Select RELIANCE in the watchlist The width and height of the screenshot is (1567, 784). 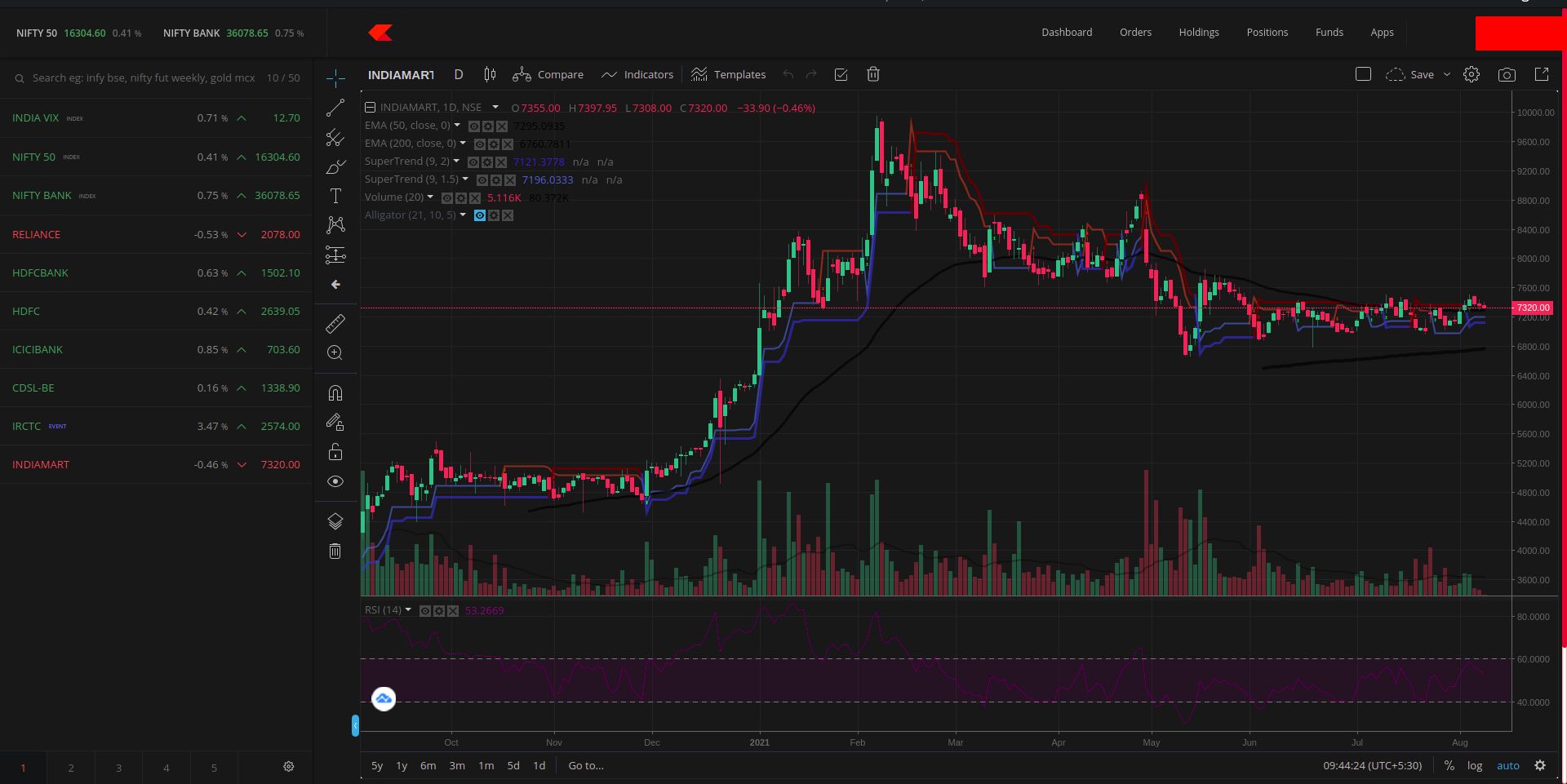point(156,234)
